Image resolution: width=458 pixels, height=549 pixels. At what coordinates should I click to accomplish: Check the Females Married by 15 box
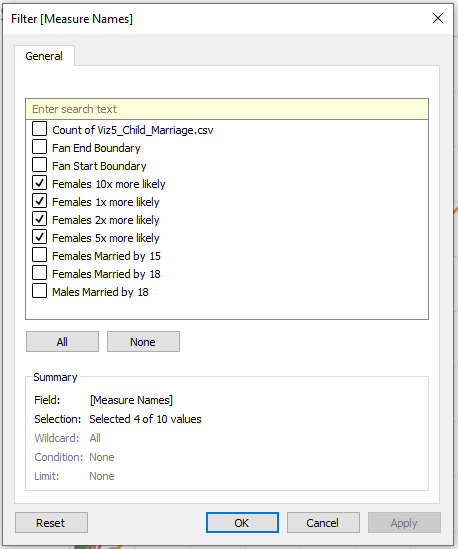click(39, 255)
